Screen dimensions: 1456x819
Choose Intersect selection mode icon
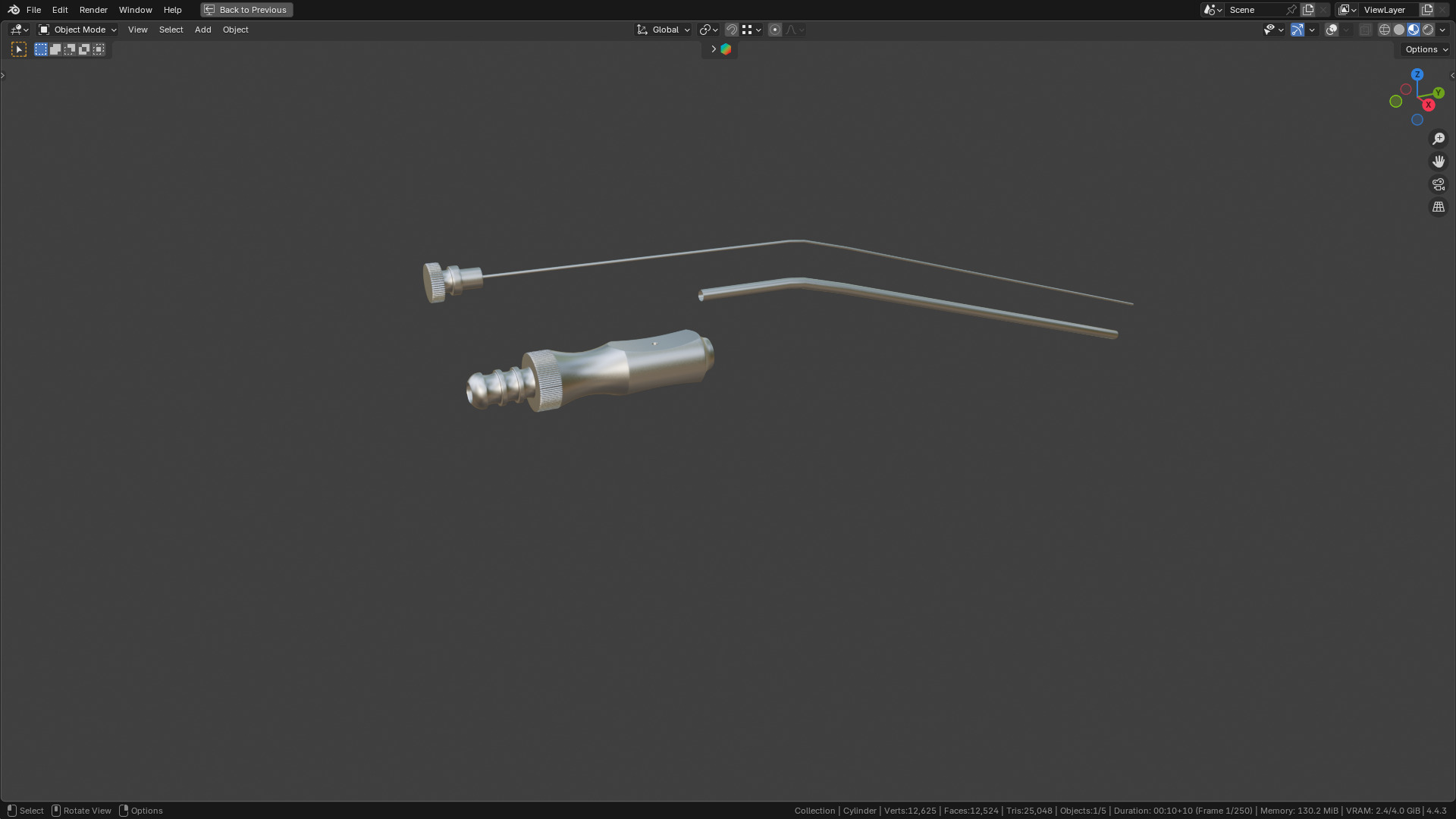(99, 49)
